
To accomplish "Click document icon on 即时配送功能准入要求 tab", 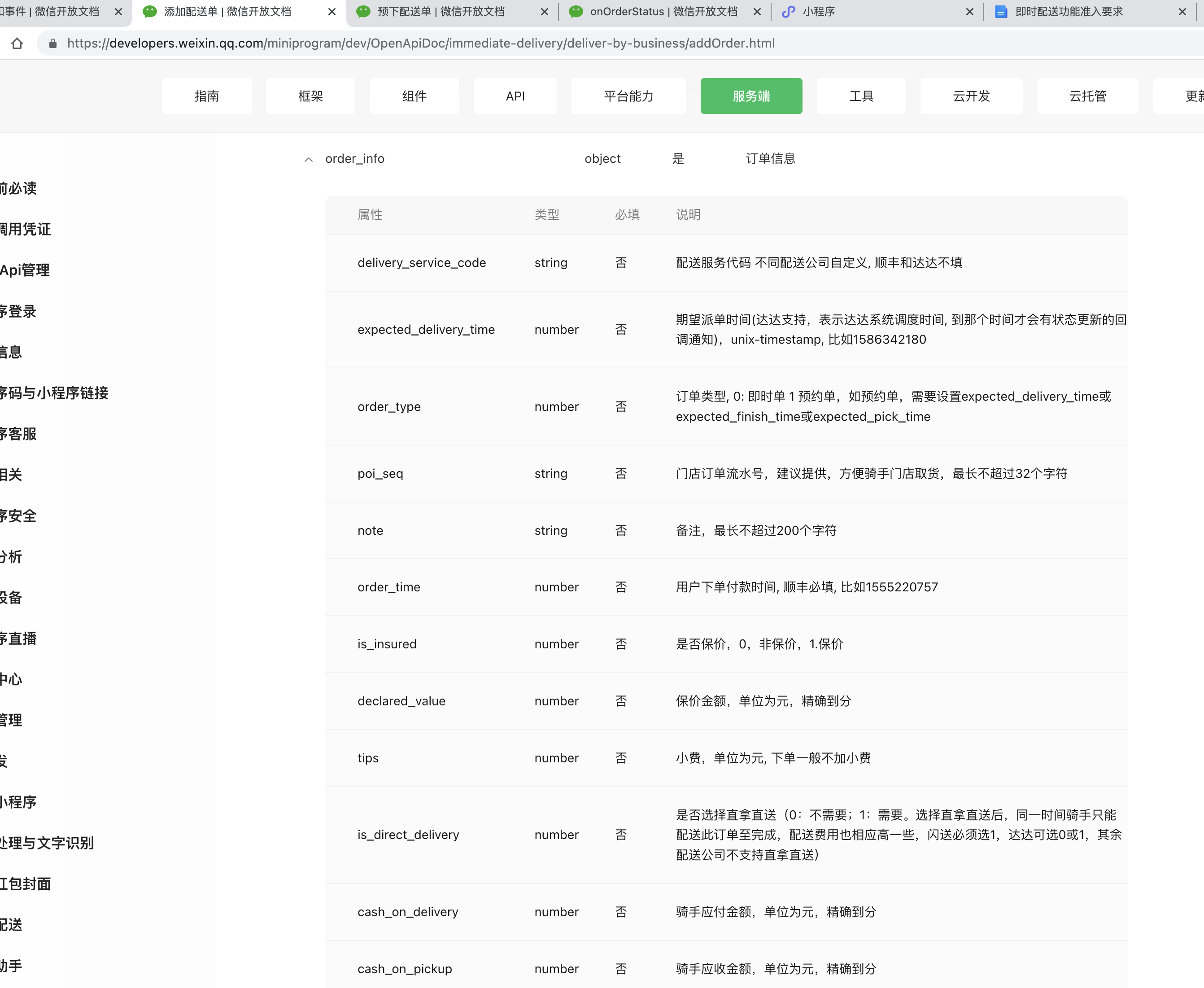I will pyautogui.click(x=1001, y=11).
